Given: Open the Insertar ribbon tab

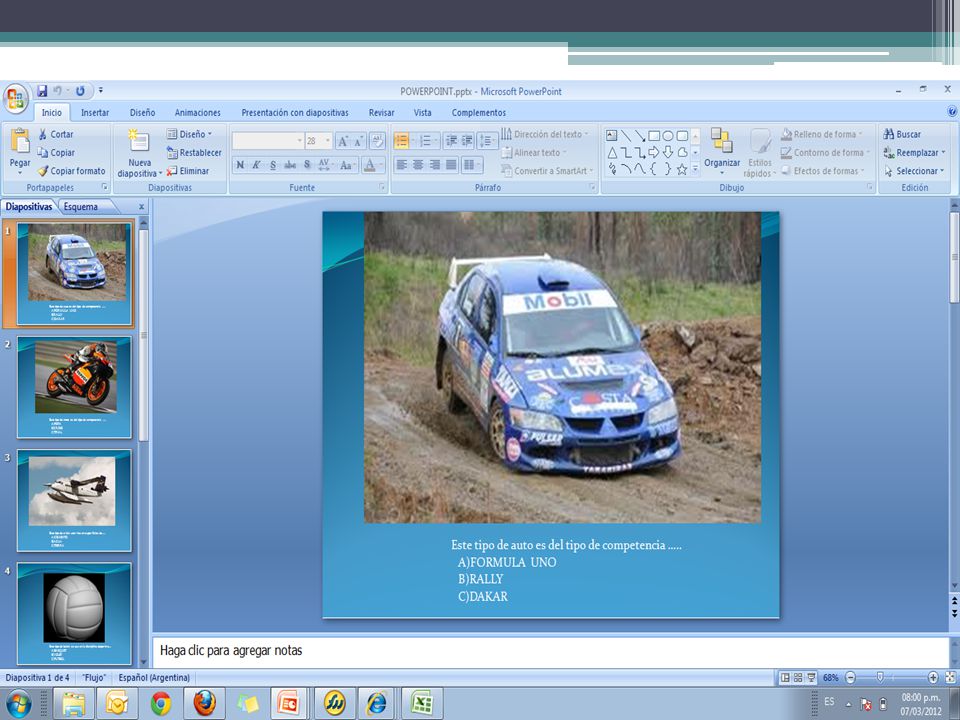Looking at the screenshot, I should click(95, 113).
